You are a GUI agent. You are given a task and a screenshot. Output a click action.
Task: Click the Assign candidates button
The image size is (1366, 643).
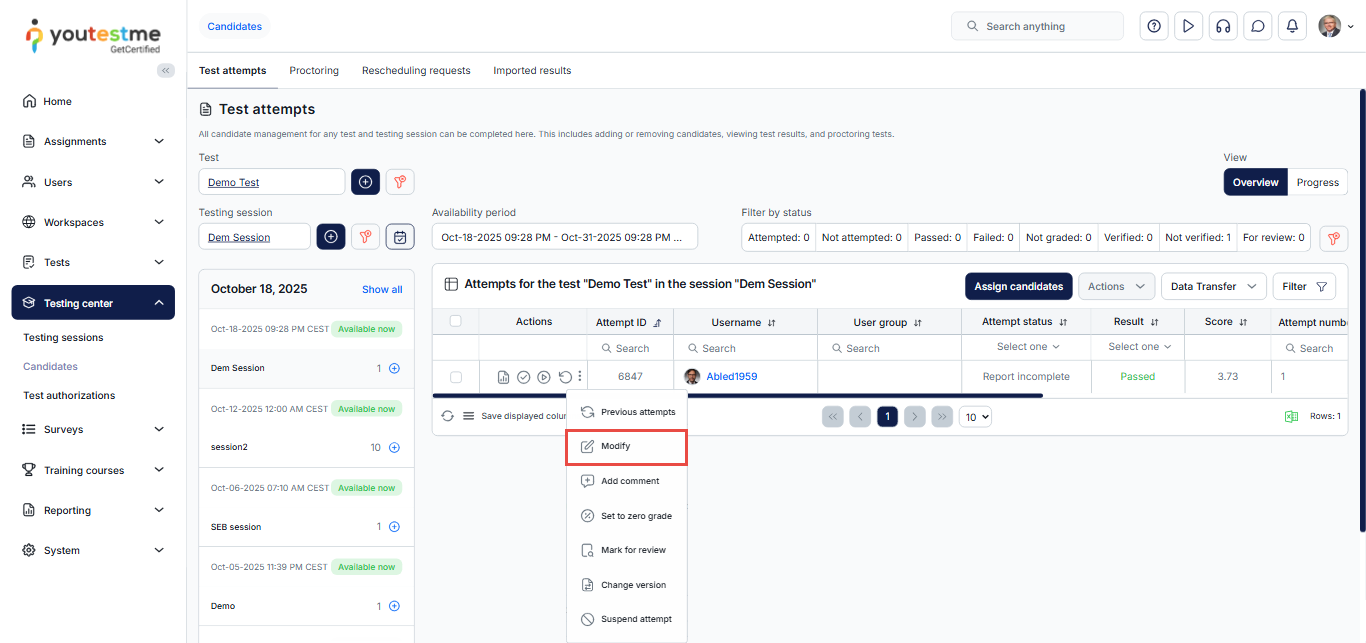tap(1018, 286)
